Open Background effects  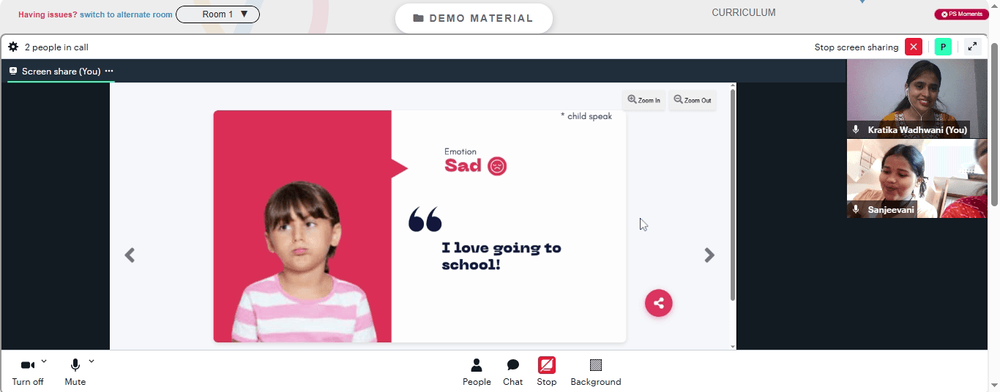(x=596, y=372)
